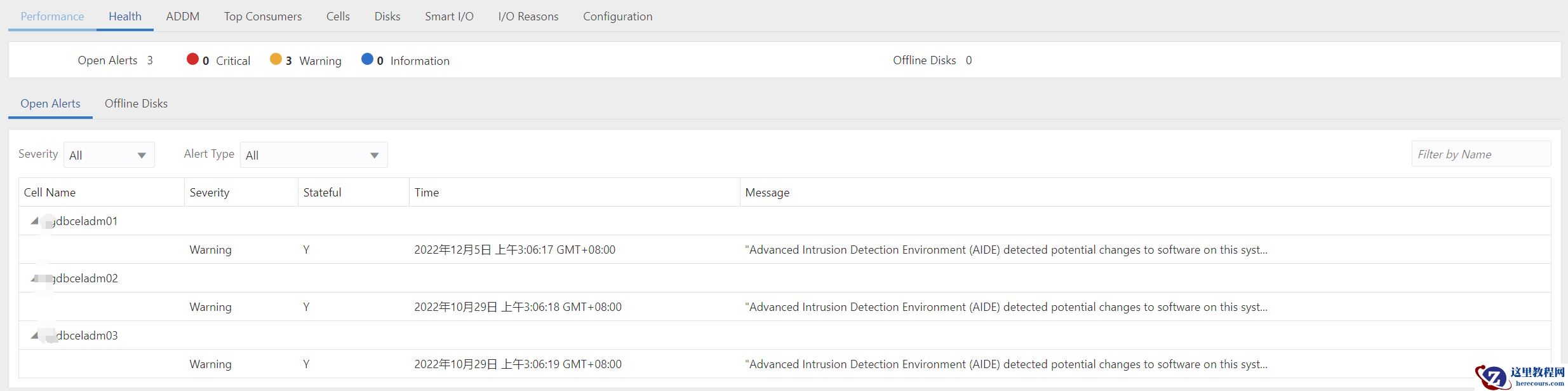Collapse the dbceladm02 cell row
Viewport: 1568px width, 391px height.
click(x=34, y=278)
